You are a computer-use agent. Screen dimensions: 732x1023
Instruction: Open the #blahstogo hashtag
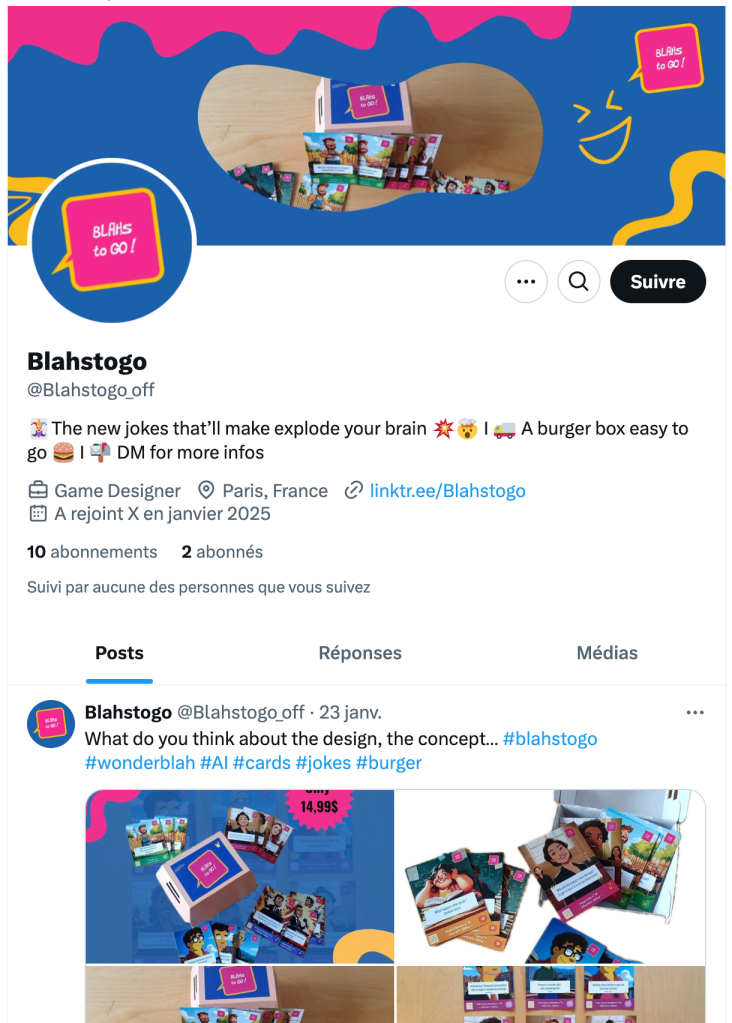pos(550,739)
